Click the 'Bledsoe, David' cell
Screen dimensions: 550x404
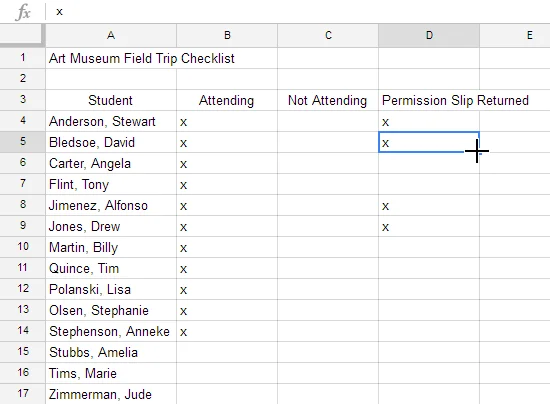(111, 142)
